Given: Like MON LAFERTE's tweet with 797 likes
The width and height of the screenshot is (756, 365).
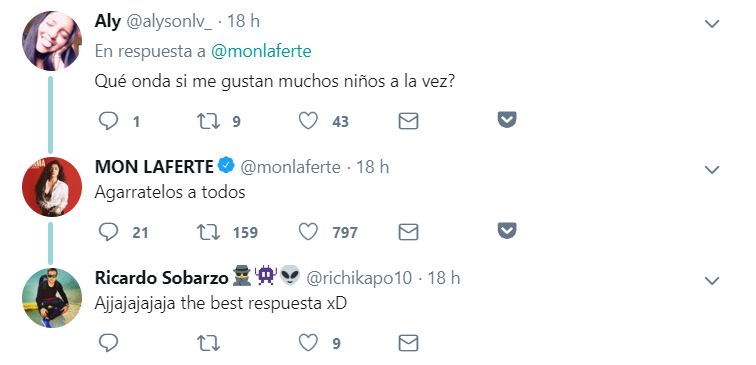Looking at the screenshot, I should (x=308, y=232).
